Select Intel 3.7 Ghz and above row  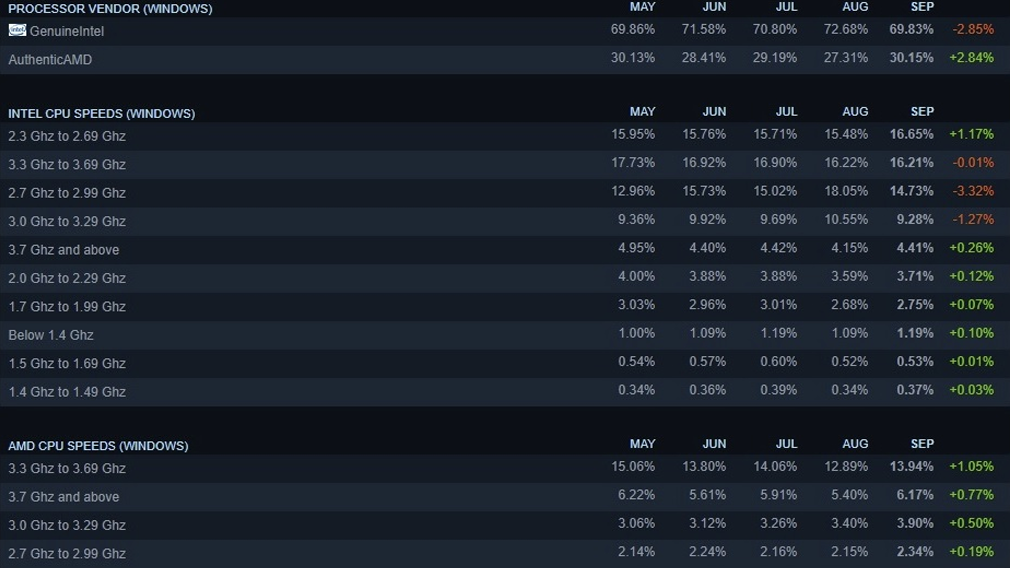click(505, 249)
